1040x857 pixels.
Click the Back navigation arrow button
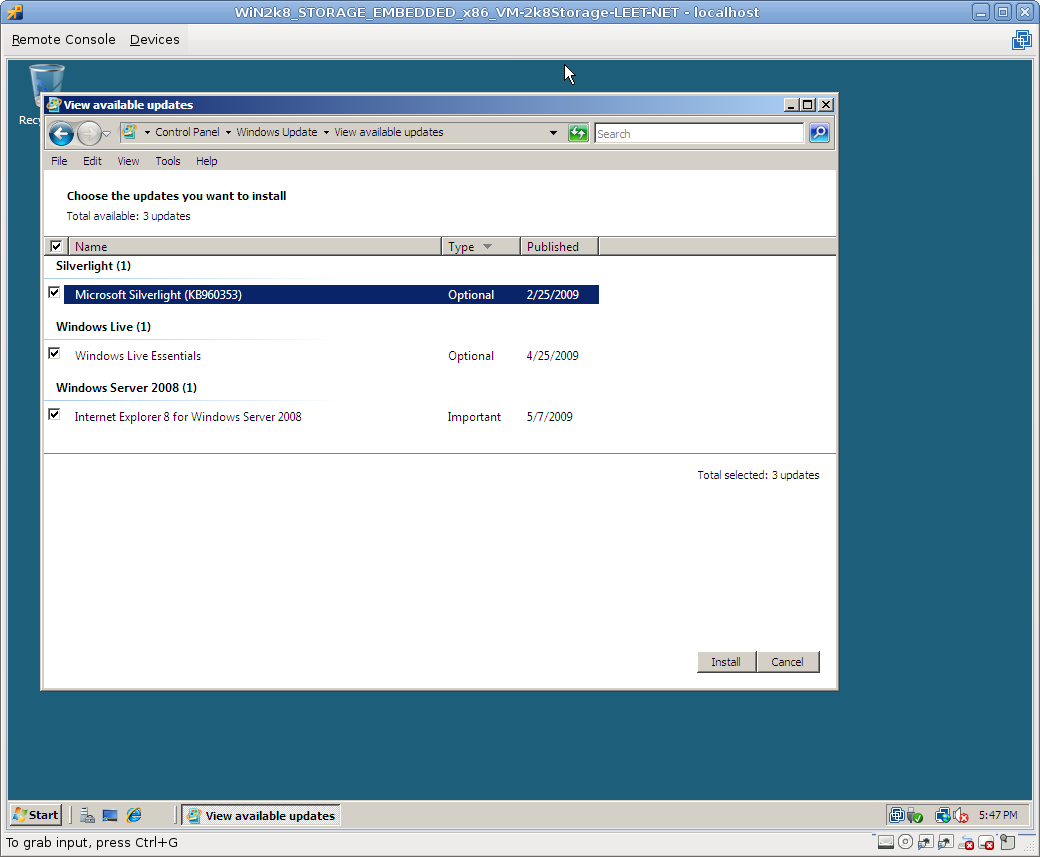[x=61, y=133]
